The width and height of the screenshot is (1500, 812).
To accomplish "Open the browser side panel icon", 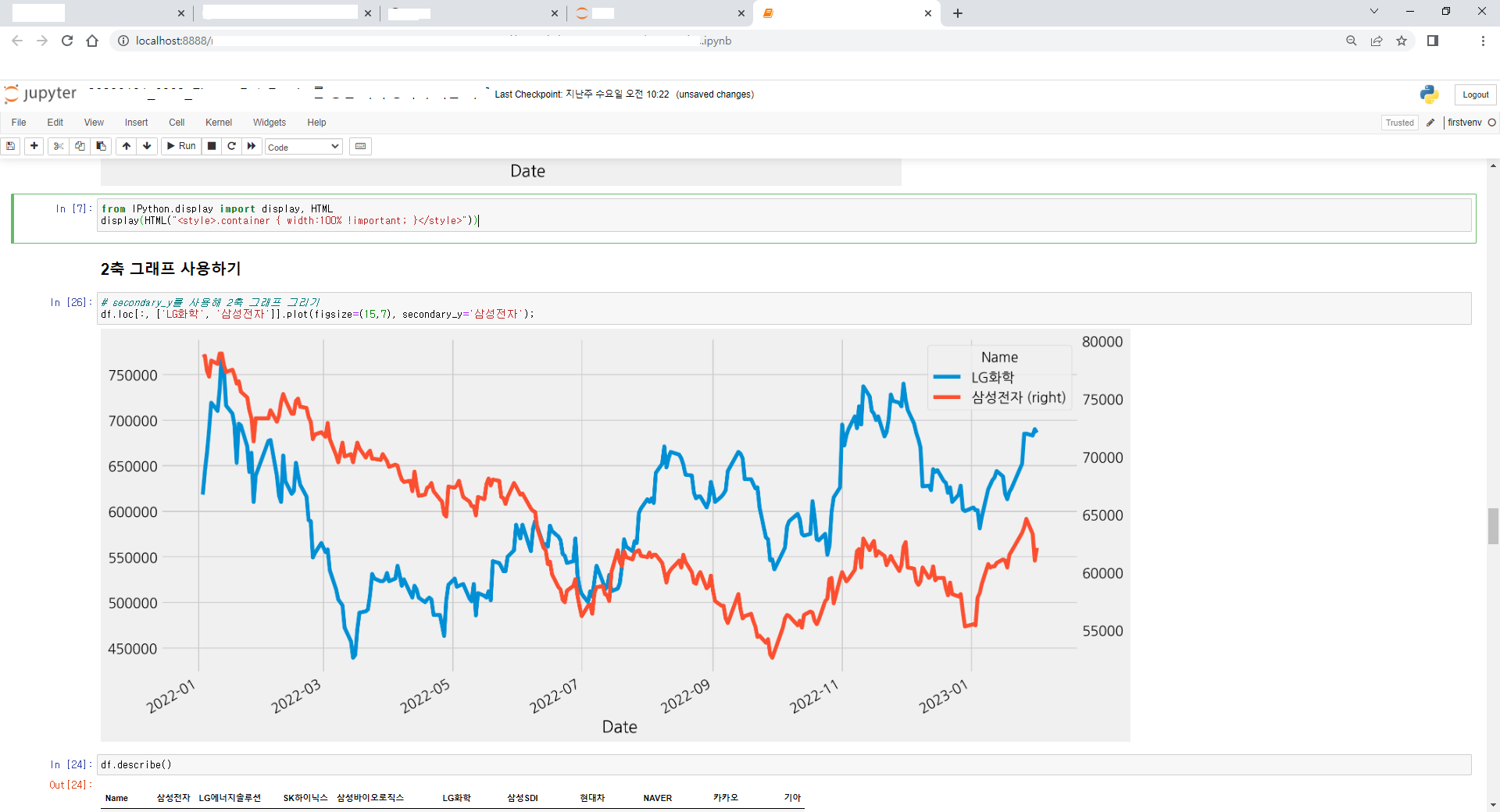I will 1433,41.
